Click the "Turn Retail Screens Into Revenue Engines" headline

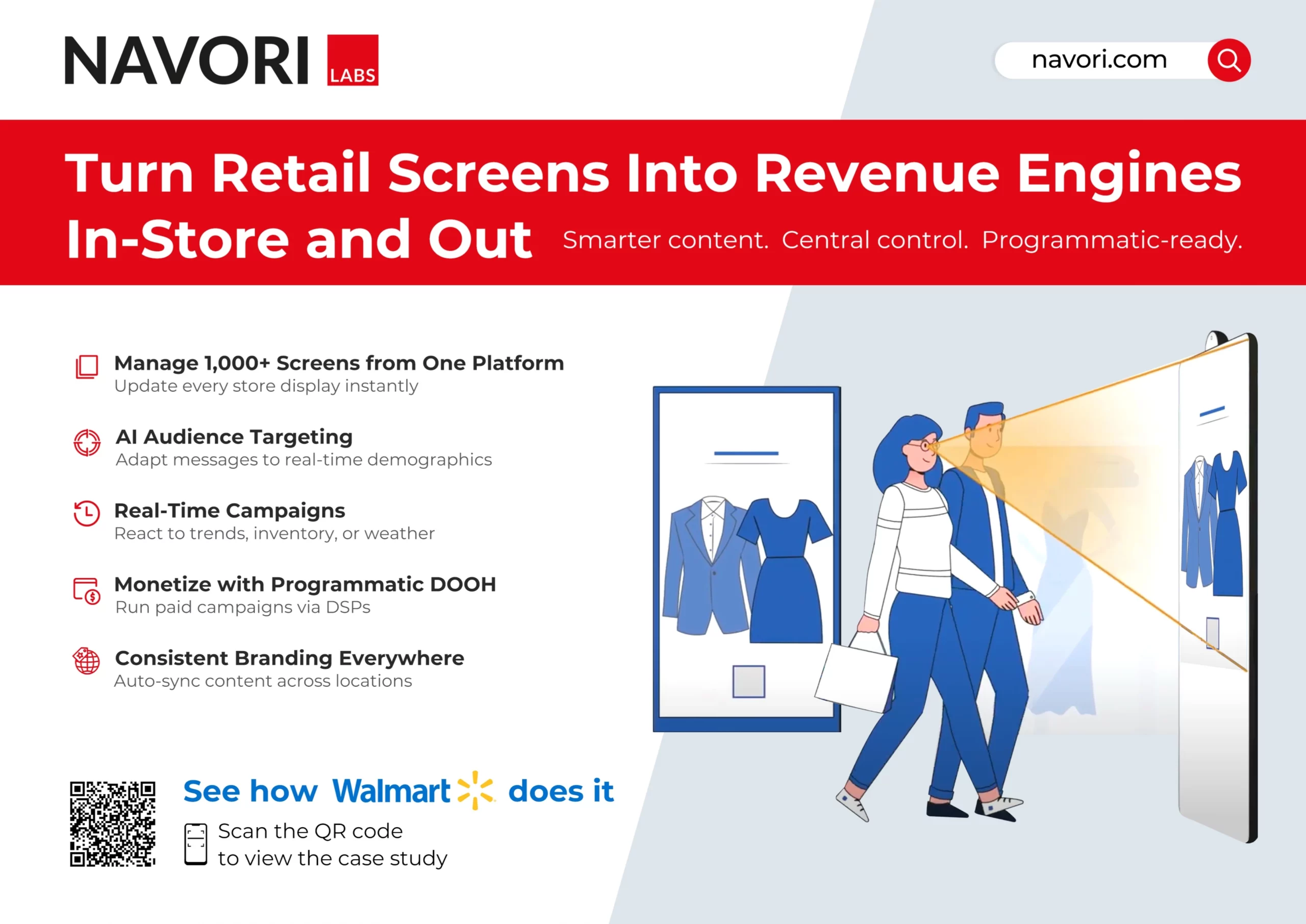(x=652, y=173)
